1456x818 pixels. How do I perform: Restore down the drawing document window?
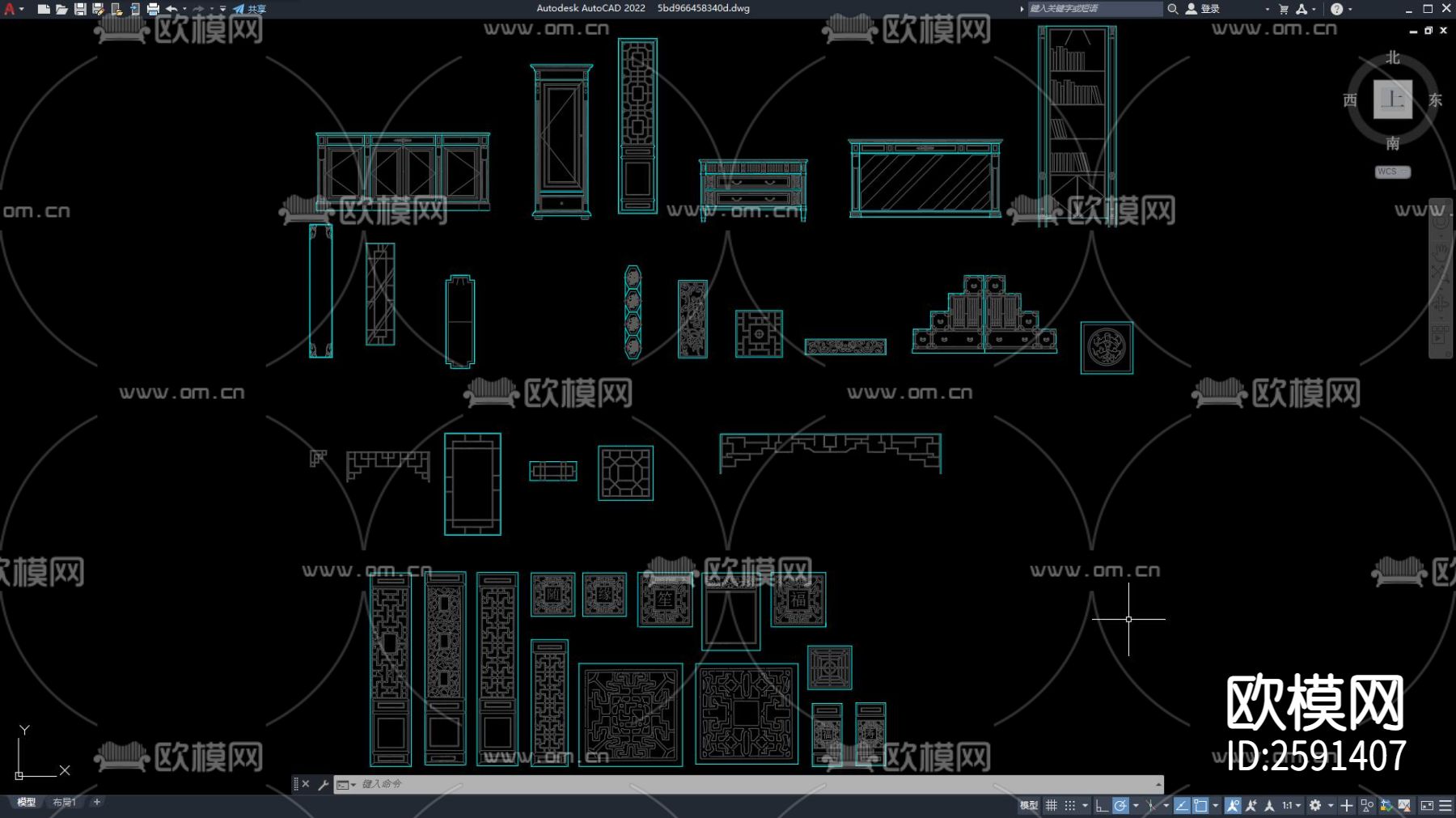tap(1428, 31)
